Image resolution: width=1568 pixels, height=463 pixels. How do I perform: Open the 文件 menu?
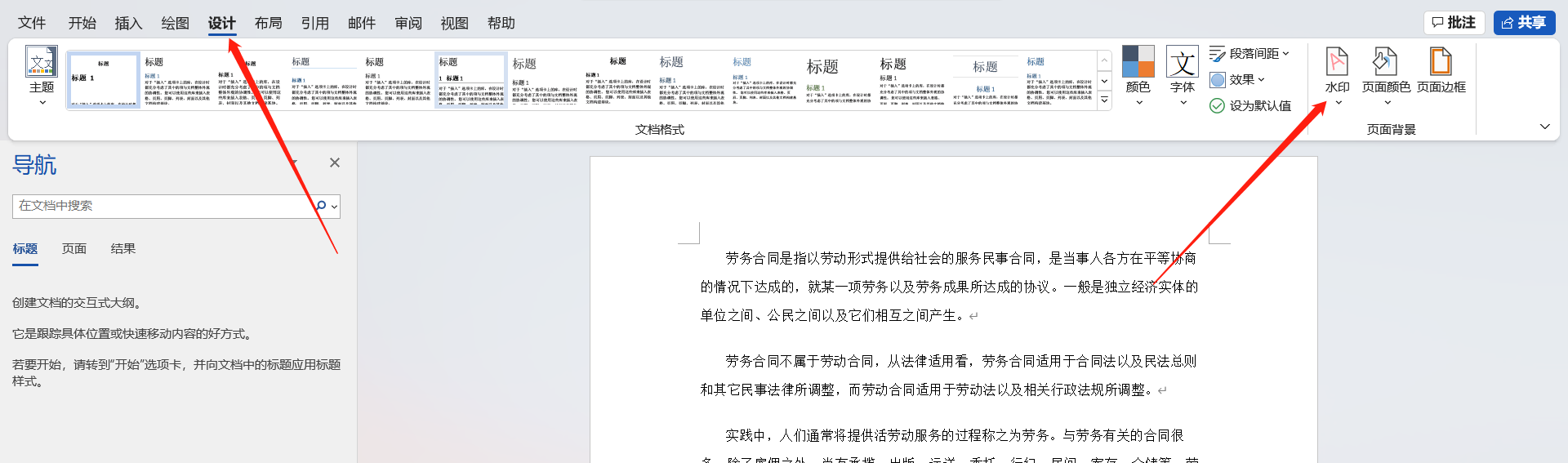click(32, 23)
